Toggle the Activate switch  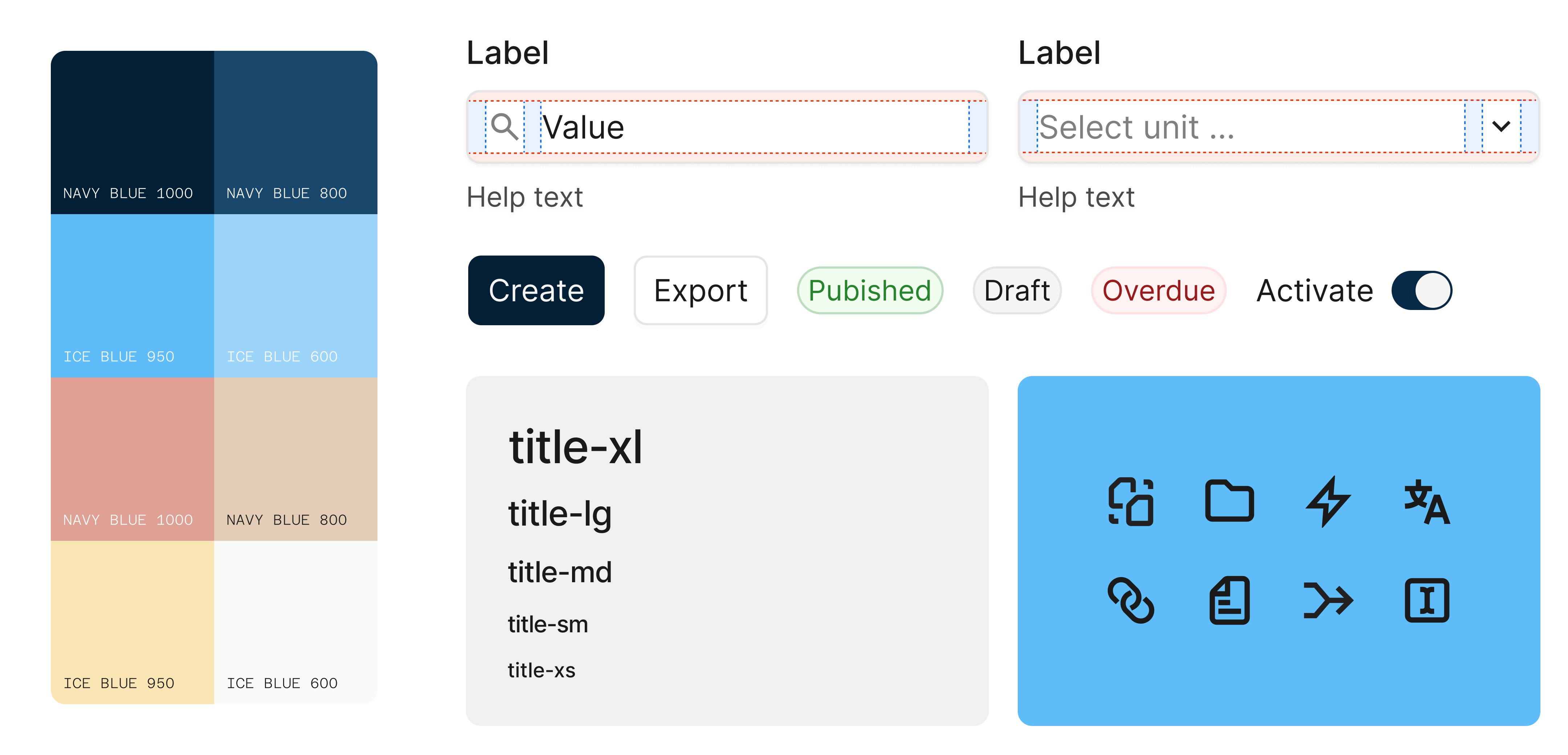[x=1421, y=290]
